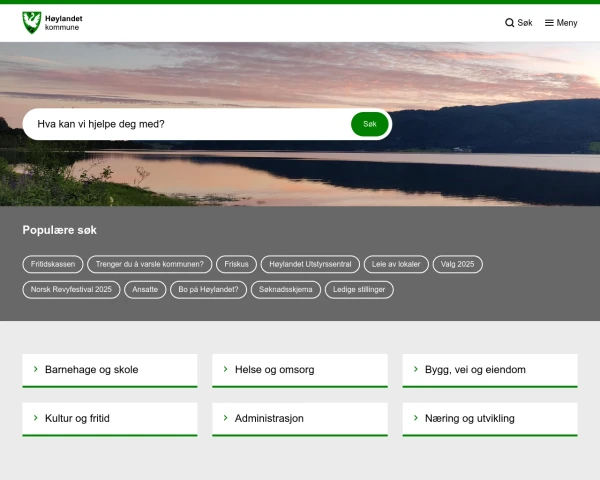Click the chevron beside Bygg, vei og eiendom
Screen dimensions: 600x480
pos(416,369)
